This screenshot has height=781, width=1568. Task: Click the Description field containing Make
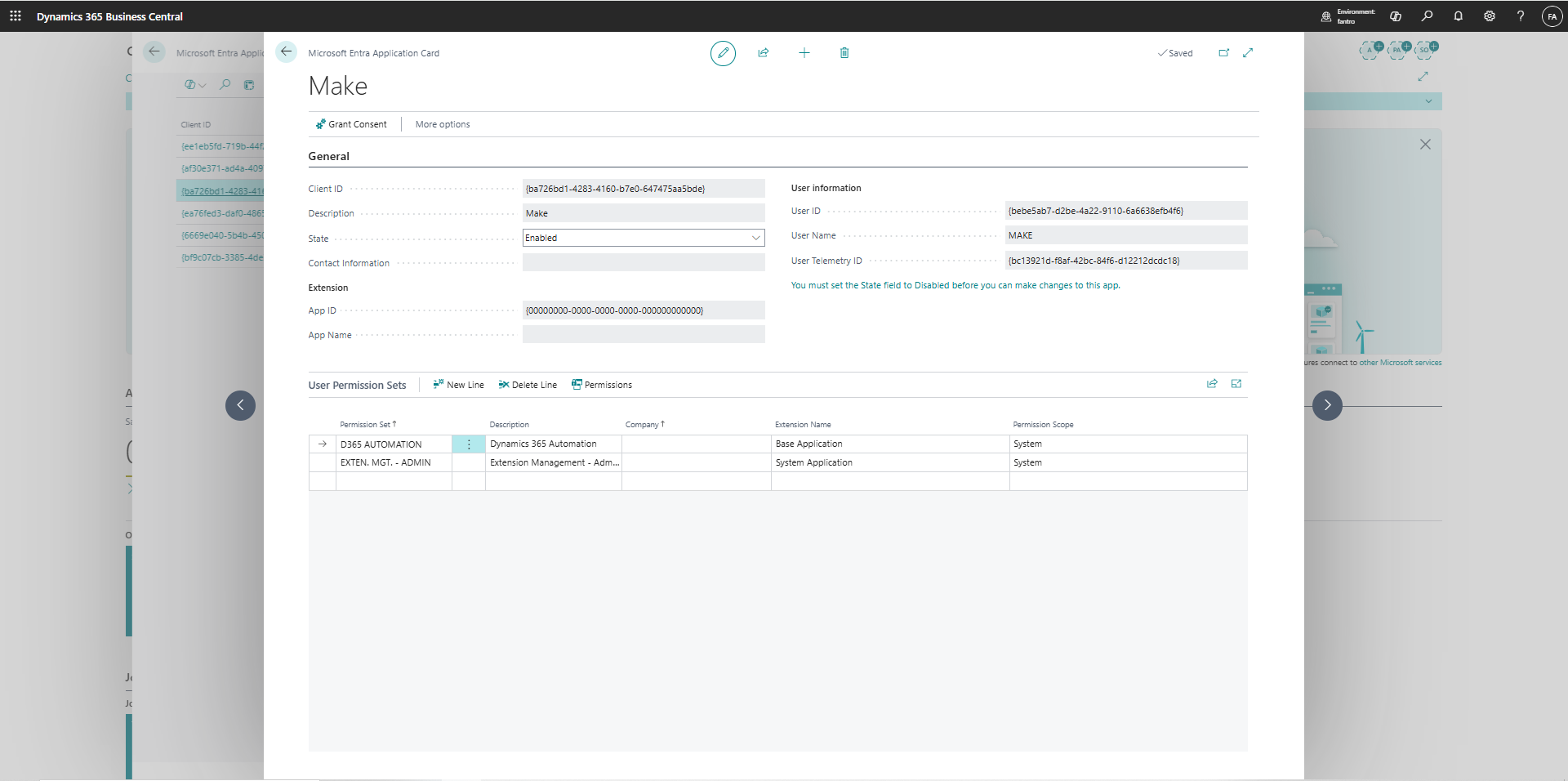point(644,213)
